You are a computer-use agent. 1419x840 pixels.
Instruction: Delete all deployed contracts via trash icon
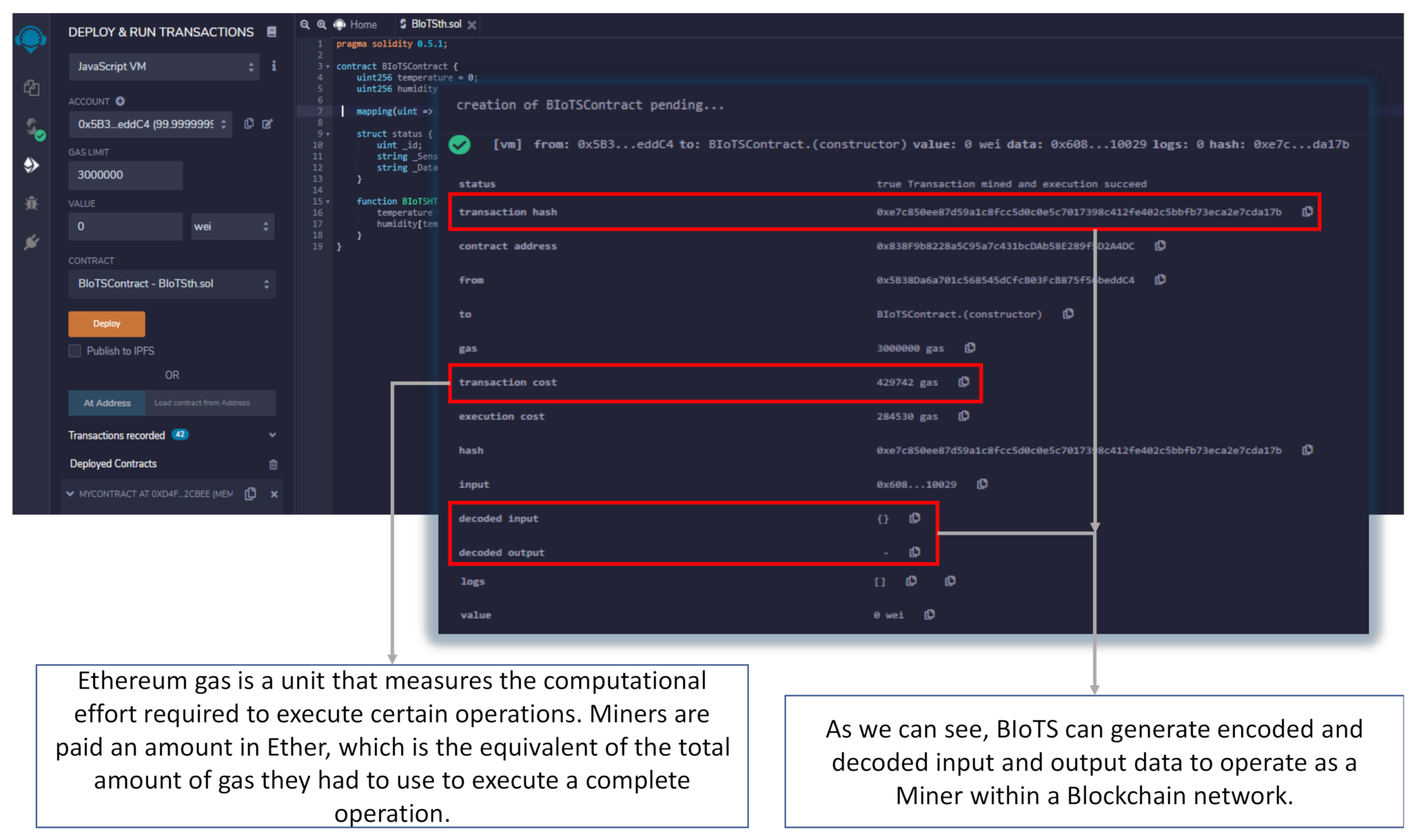tap(274, 464)
